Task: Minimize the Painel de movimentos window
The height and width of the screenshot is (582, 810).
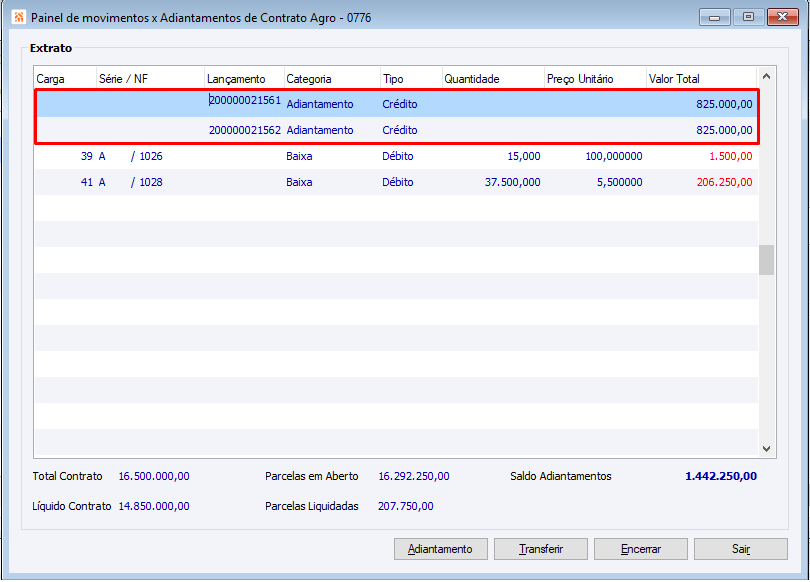Action: pyautogui.click(x=714, y=17)
